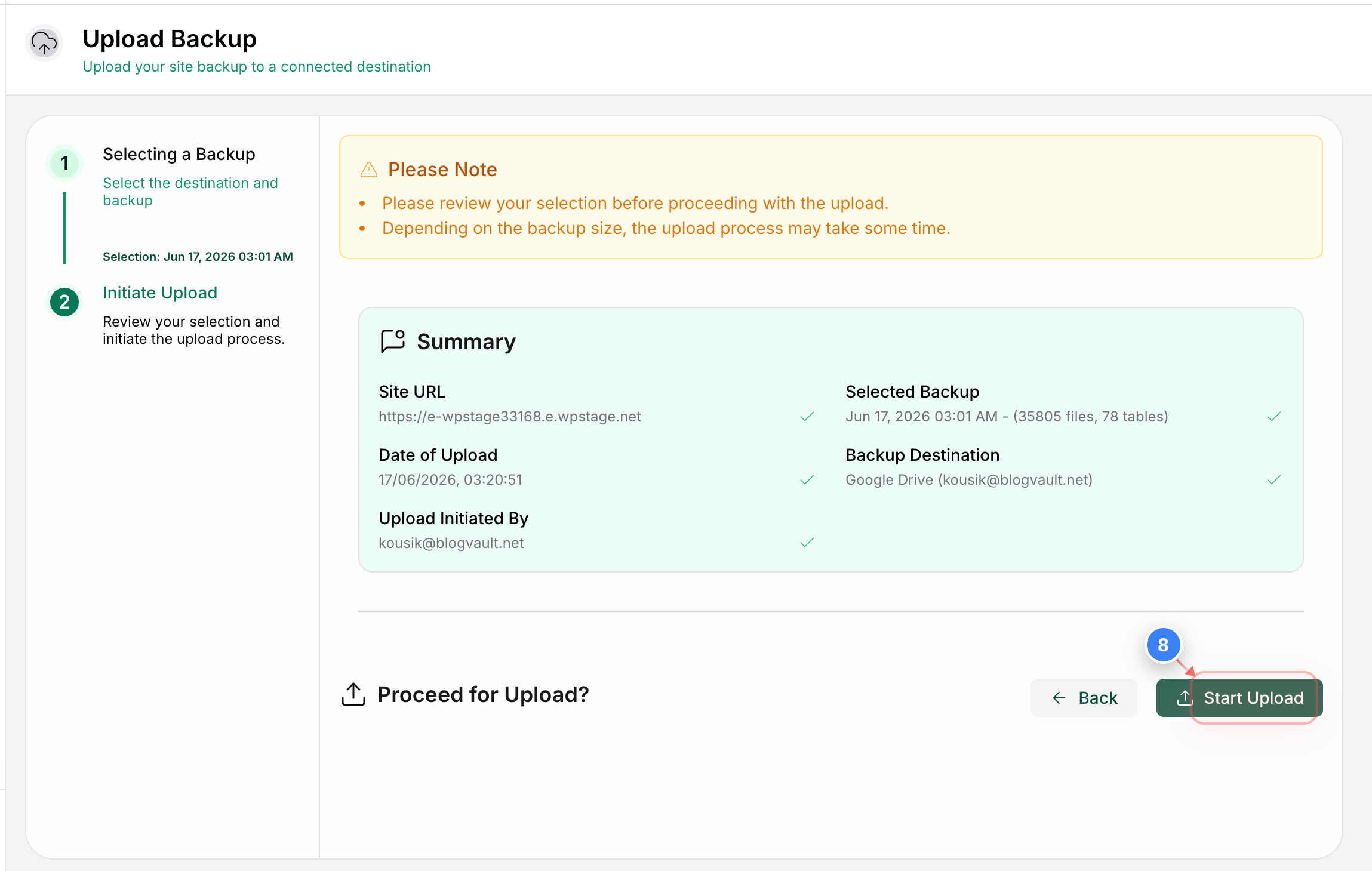Image resolution: width=1372 pixels, height=871 pixels.
Task: Click the Upload Backup page title
Action: 170,39
